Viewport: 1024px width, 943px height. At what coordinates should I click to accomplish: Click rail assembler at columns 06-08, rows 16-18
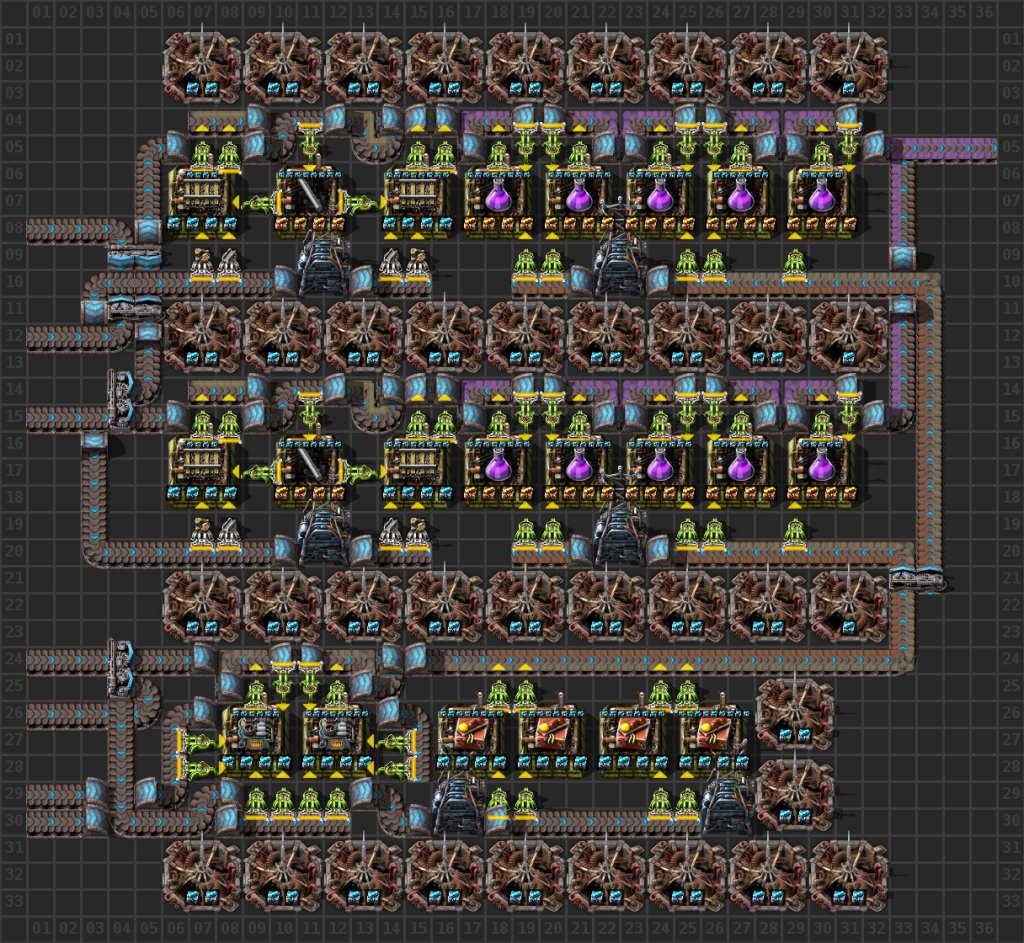point(202,470)
